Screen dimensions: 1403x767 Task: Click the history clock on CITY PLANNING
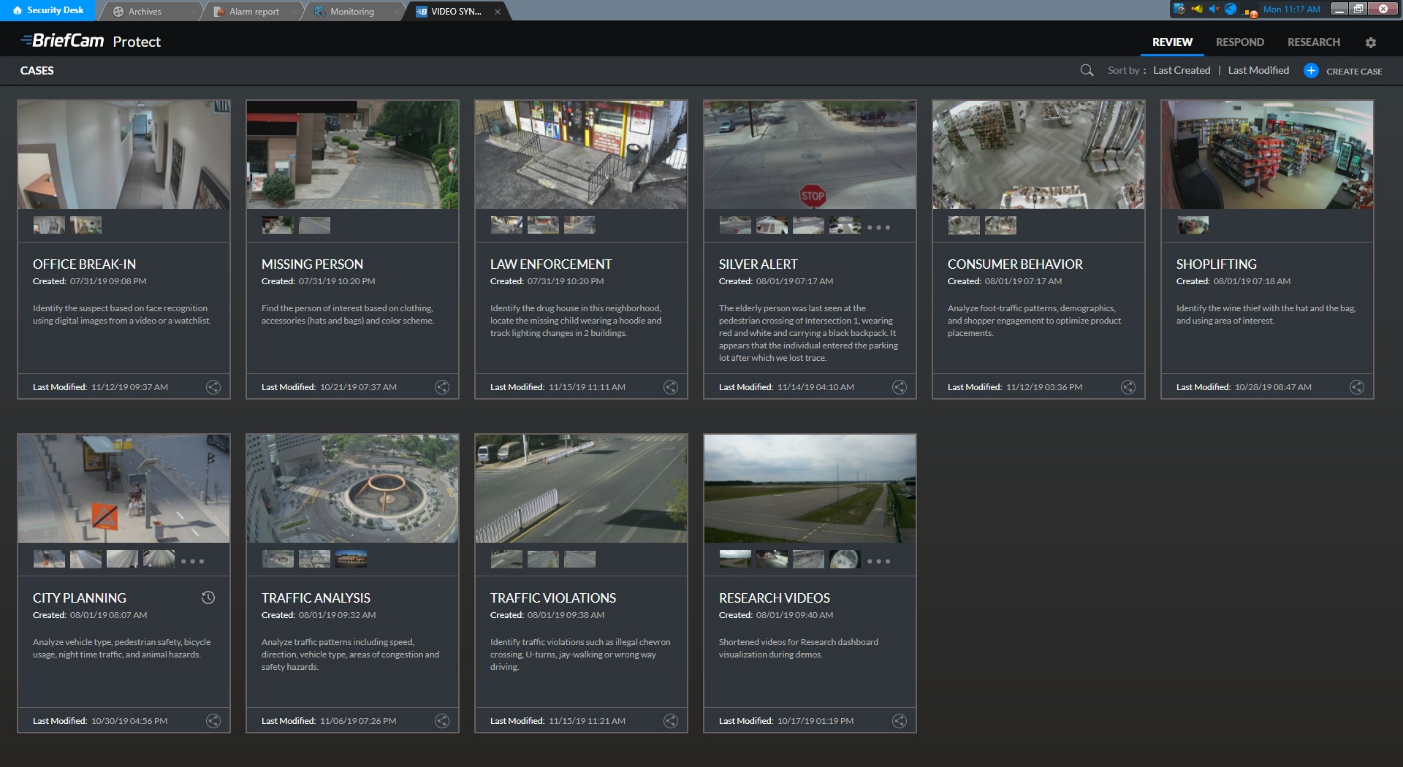[208, 597]
